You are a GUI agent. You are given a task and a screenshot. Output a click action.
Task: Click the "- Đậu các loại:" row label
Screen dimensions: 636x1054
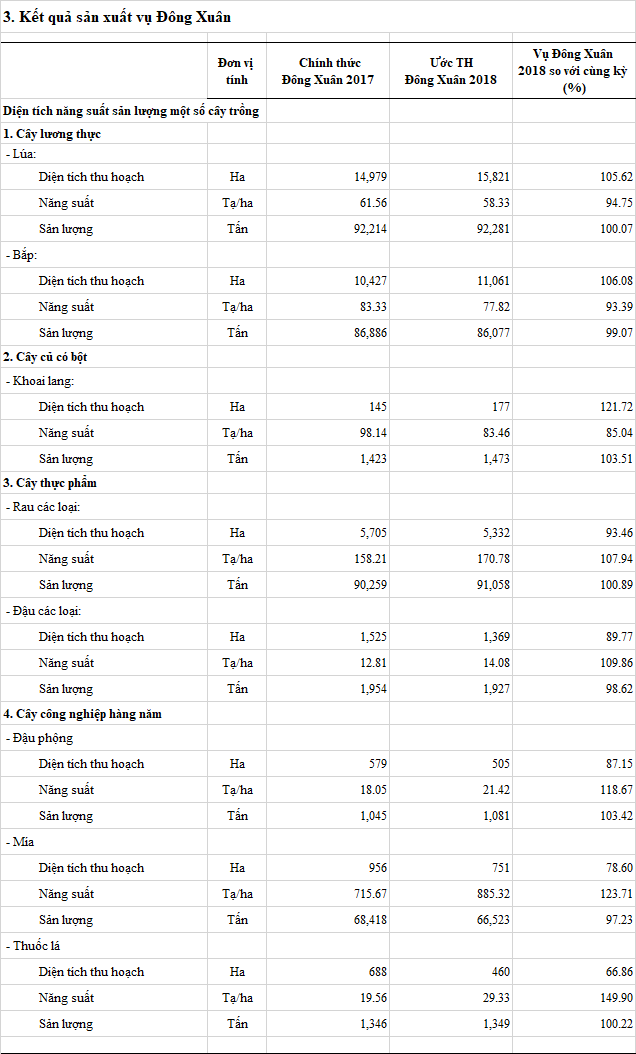(x=43, y=611)
